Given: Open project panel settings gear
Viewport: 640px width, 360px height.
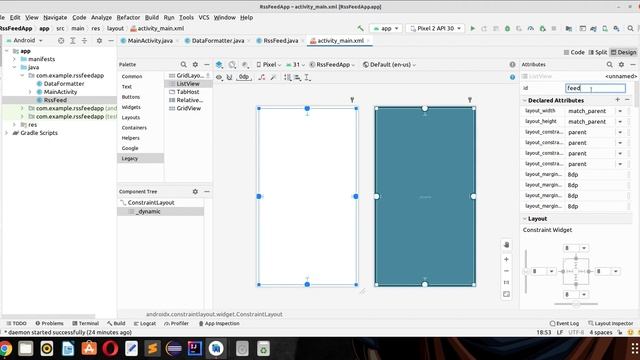Looking at the screenshot, I should [x=99, y=40].
